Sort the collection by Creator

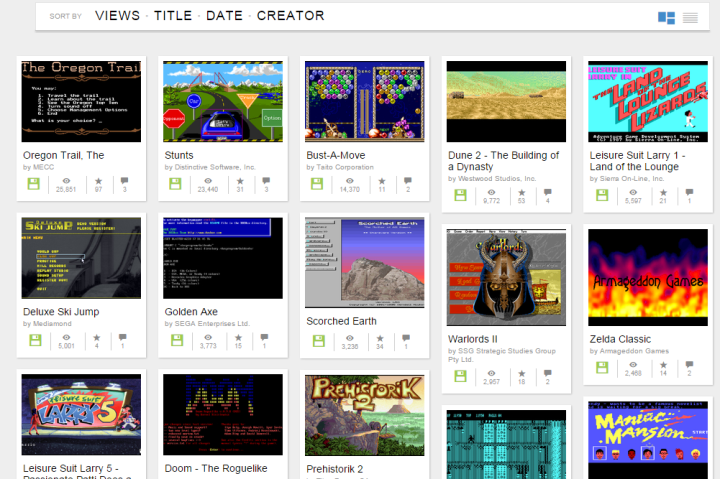(x=290, y=16)
